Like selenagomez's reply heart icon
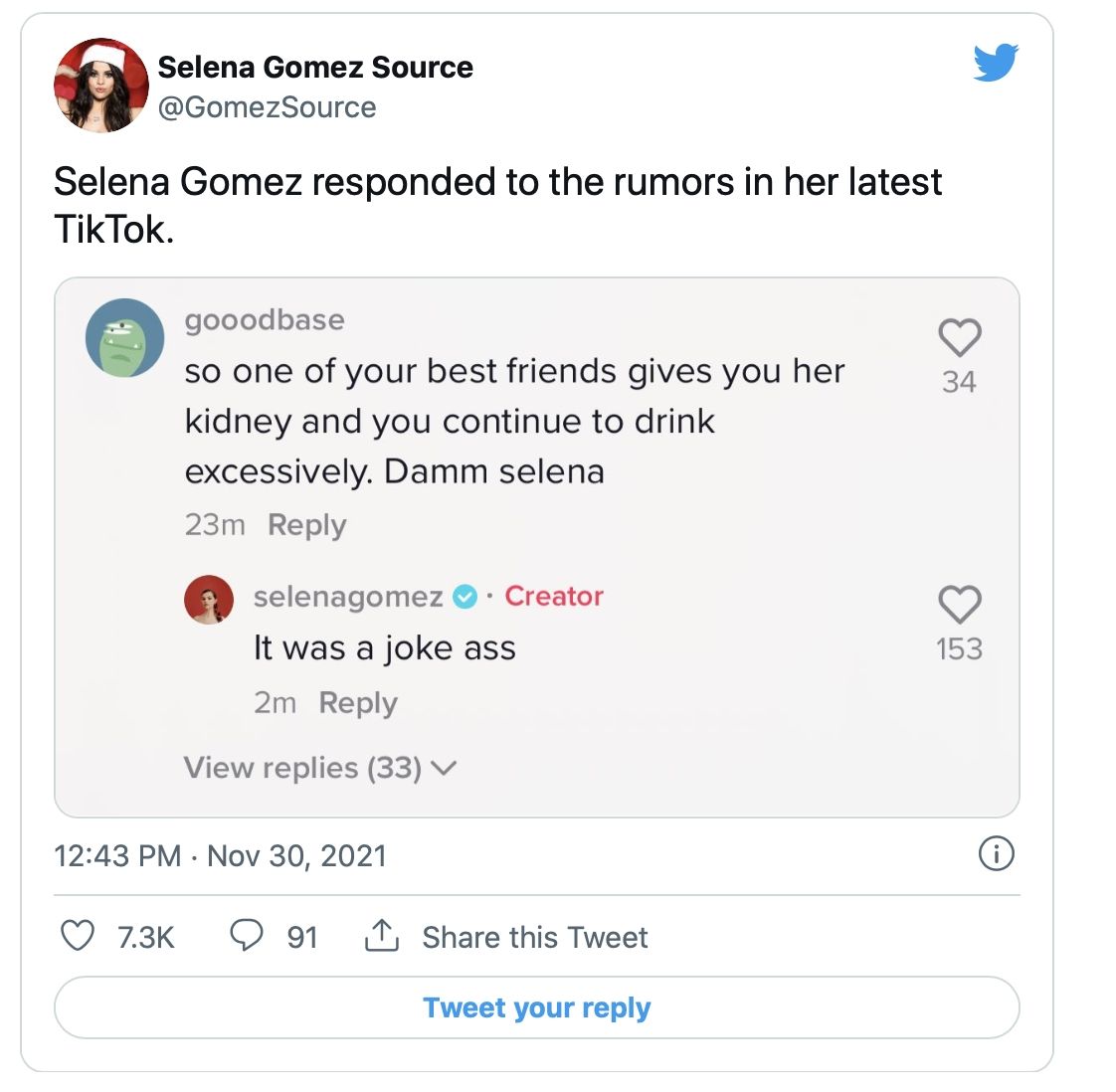 tap(960, 605)
